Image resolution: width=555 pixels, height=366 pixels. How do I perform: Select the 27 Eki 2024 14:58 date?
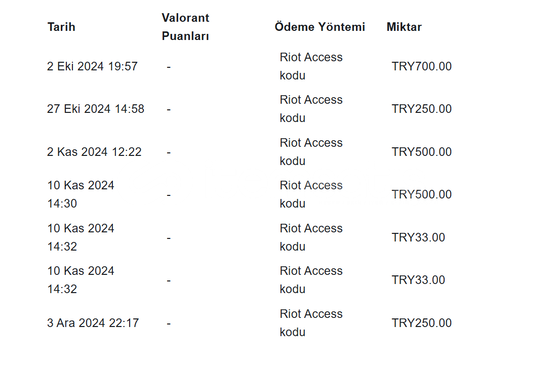point(96,109)
